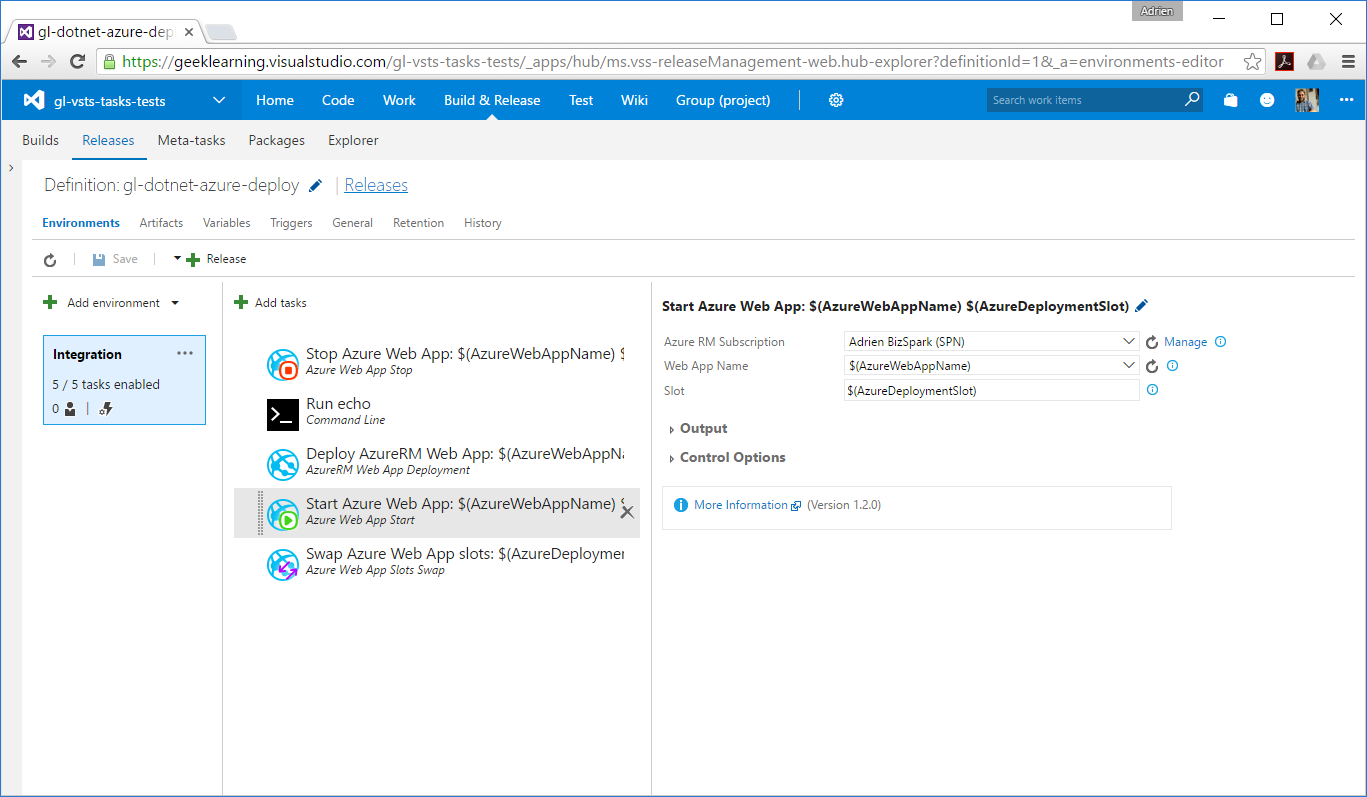This screenshot has height=797, width=1367.
Task: Click Add tasks button
Action: 271,303
